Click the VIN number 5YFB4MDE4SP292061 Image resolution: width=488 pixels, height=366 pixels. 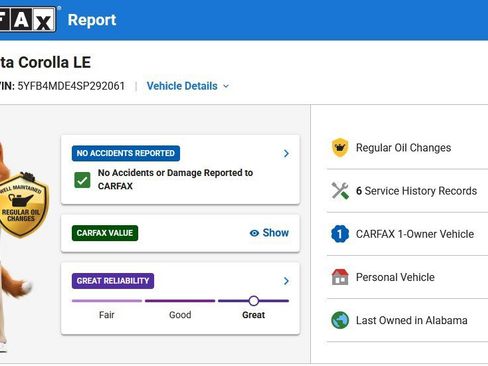tap(71, 86)
